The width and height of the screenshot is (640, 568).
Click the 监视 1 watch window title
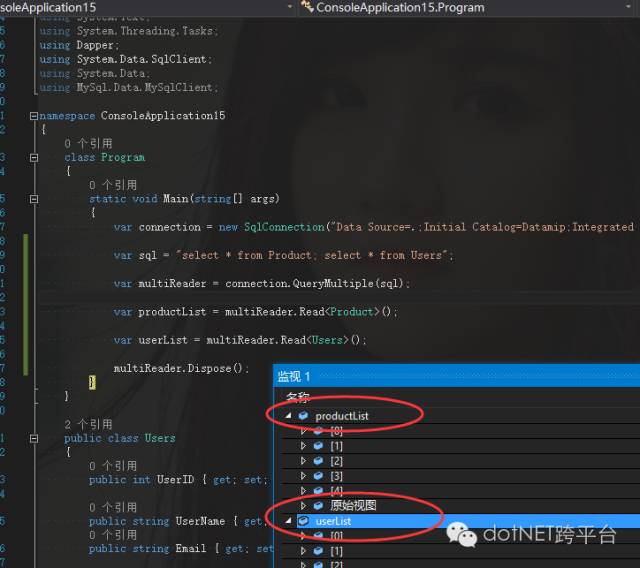(x=293, y=377)
